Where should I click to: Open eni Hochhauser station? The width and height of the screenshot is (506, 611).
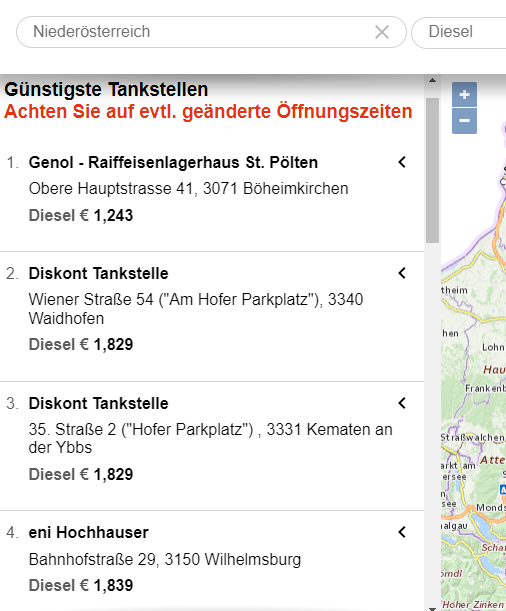(89, 532)
